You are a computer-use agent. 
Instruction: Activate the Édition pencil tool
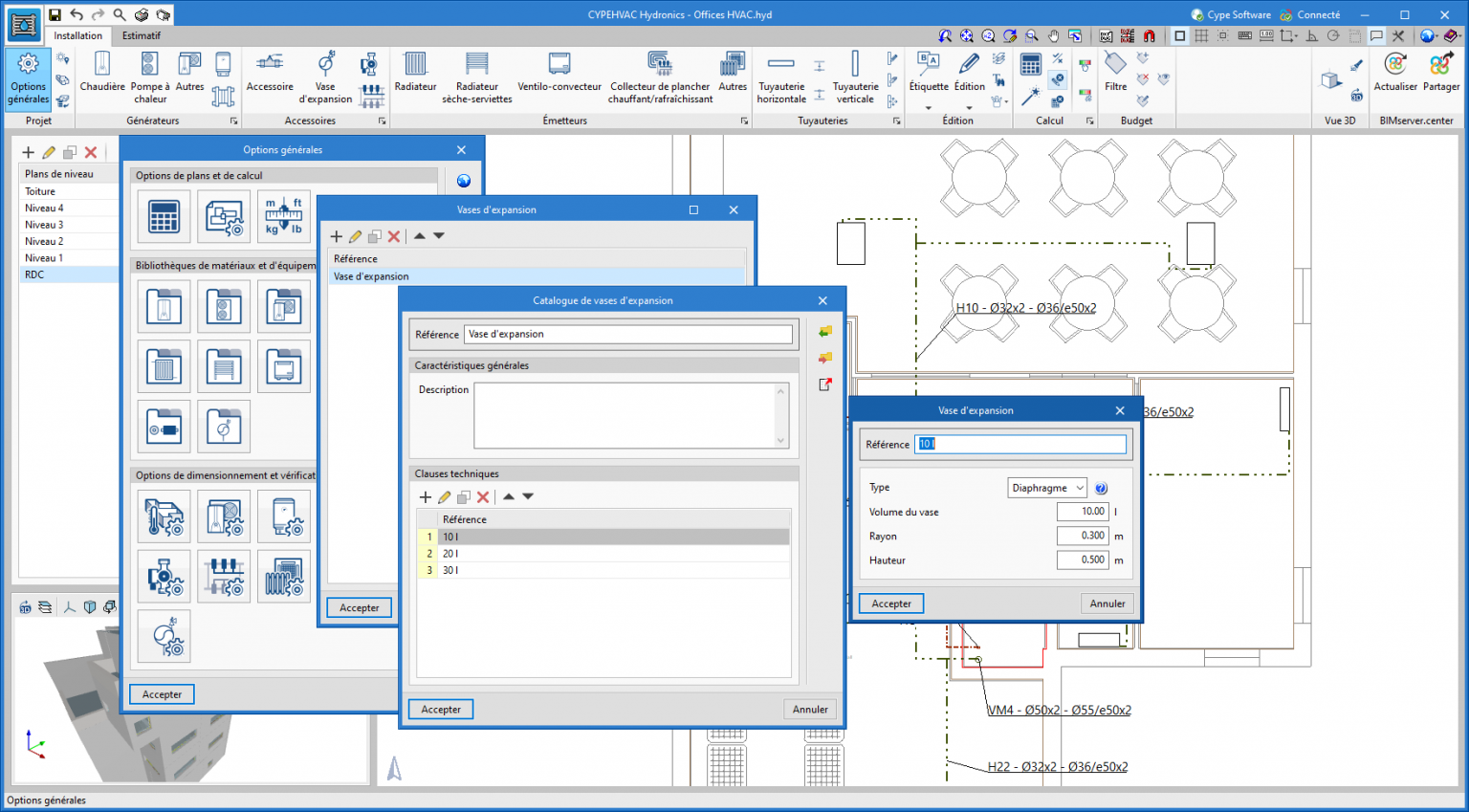coord(969,73)
